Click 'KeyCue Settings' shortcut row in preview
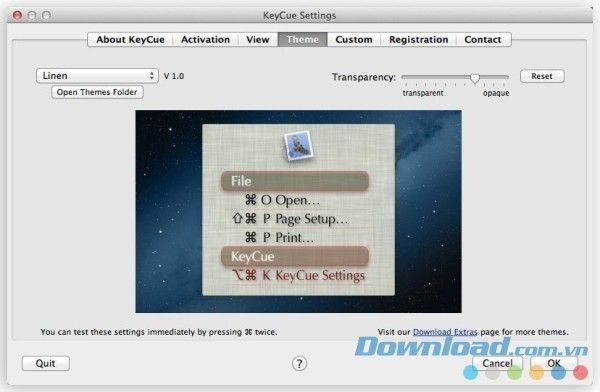This screenshot has height=392, width=600. click(298, 275)
